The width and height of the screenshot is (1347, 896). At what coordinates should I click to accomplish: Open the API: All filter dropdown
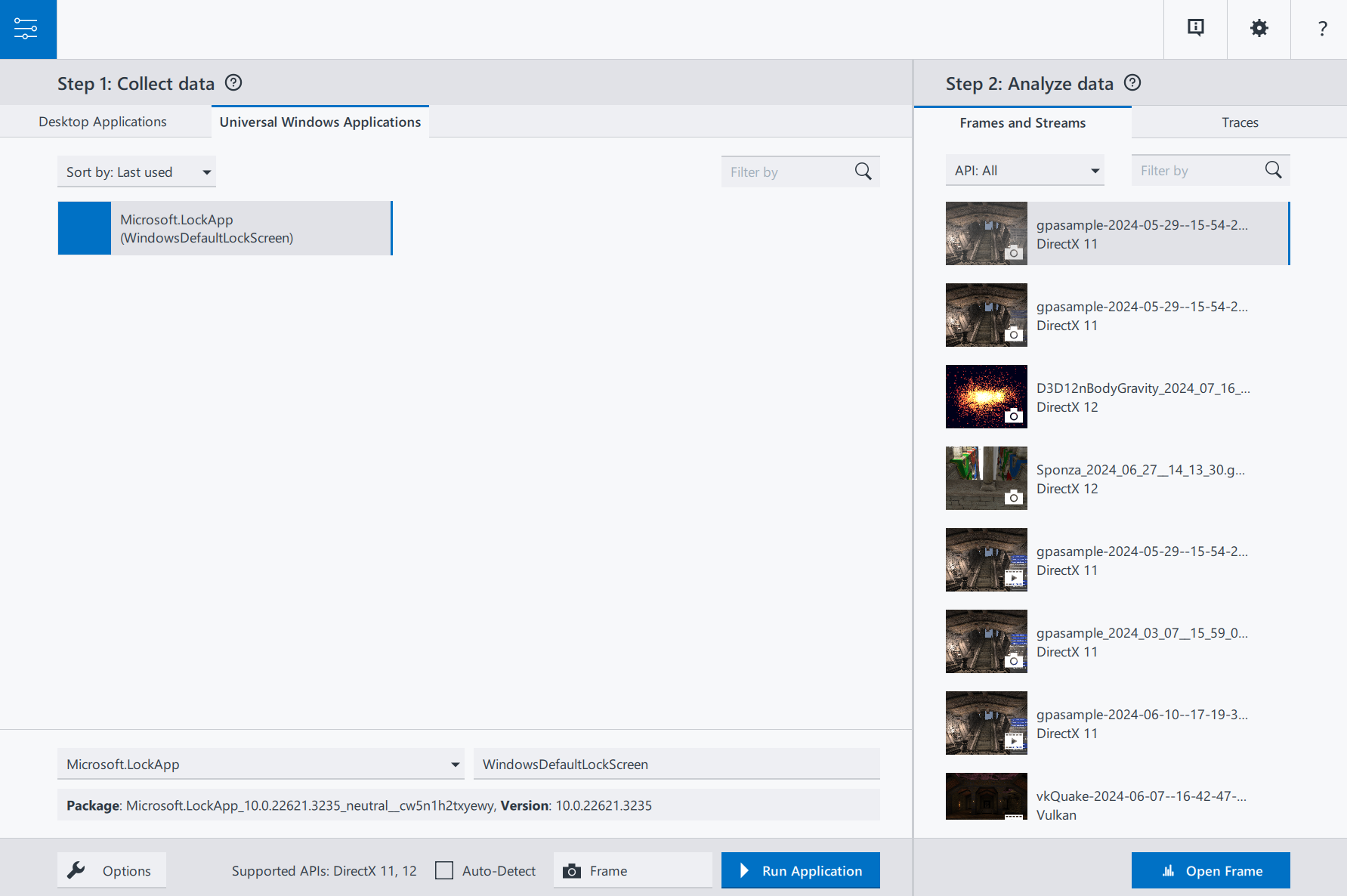click(x=1025, y=170)
